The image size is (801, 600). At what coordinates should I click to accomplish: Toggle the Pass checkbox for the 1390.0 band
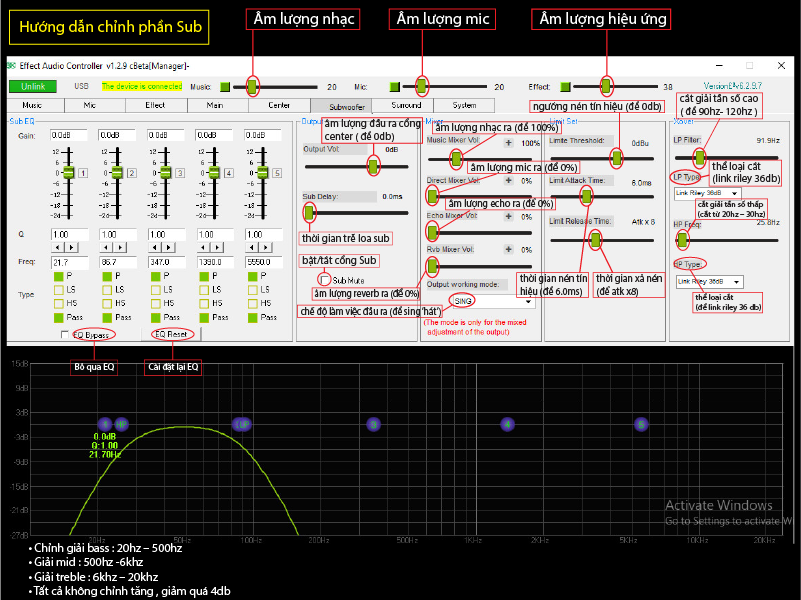[x=204, y=318]
